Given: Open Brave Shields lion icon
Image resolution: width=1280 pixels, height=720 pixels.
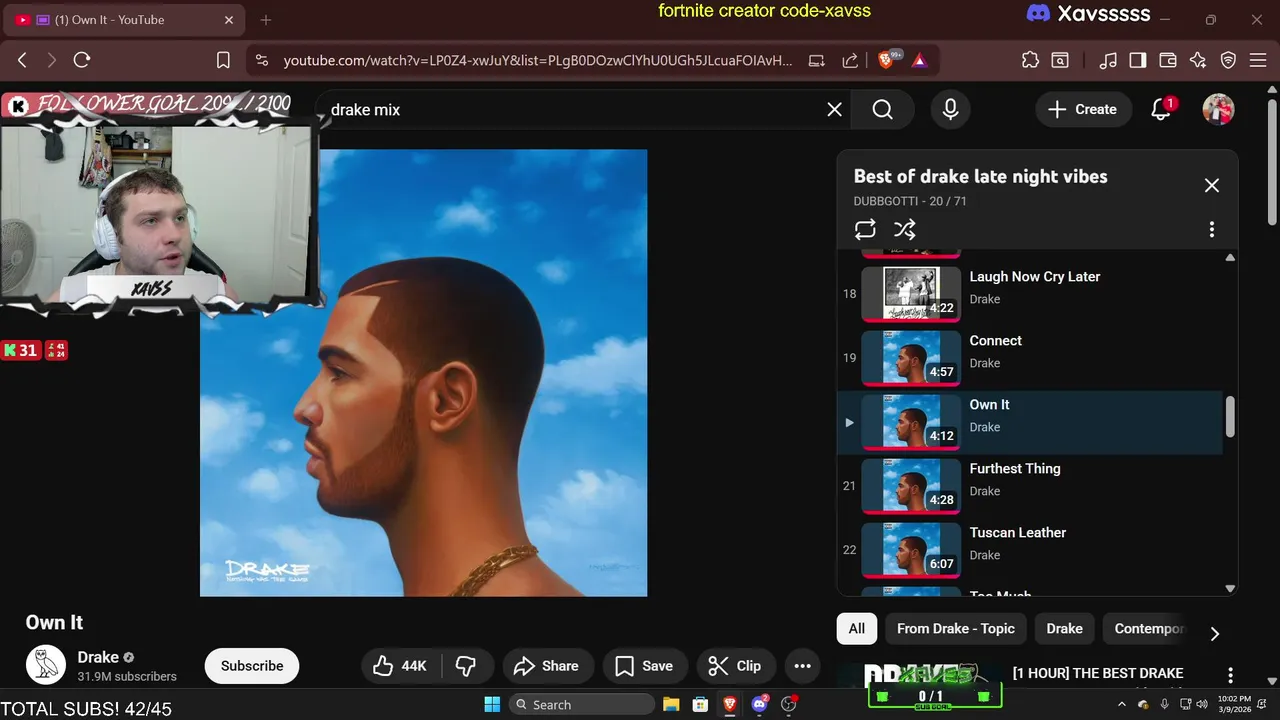Looking at the screenshot, I should click(x=887, y=60).
